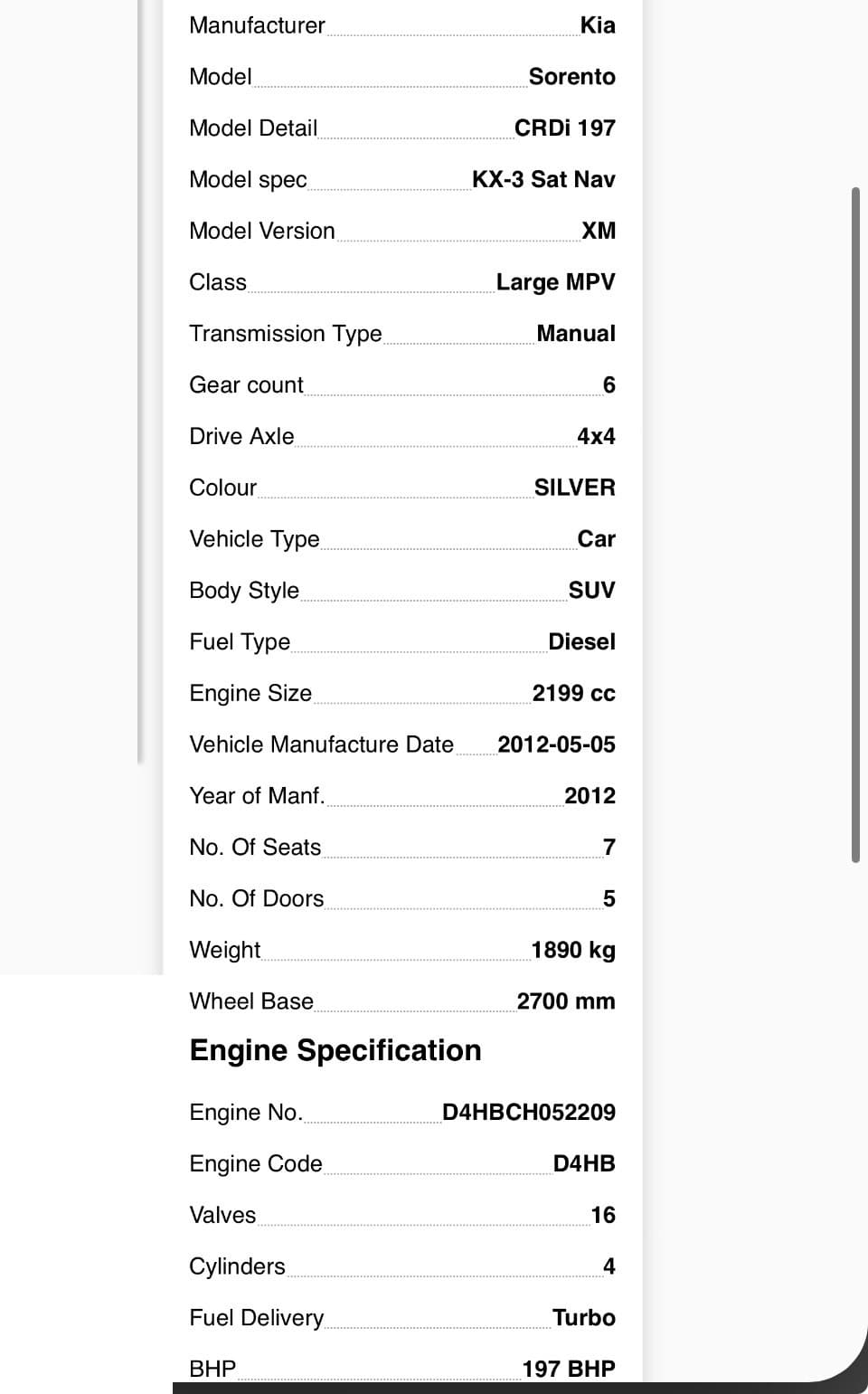Select the Colour SILVER value
The height and width of the screenshot is (1394, 868).
574,488
